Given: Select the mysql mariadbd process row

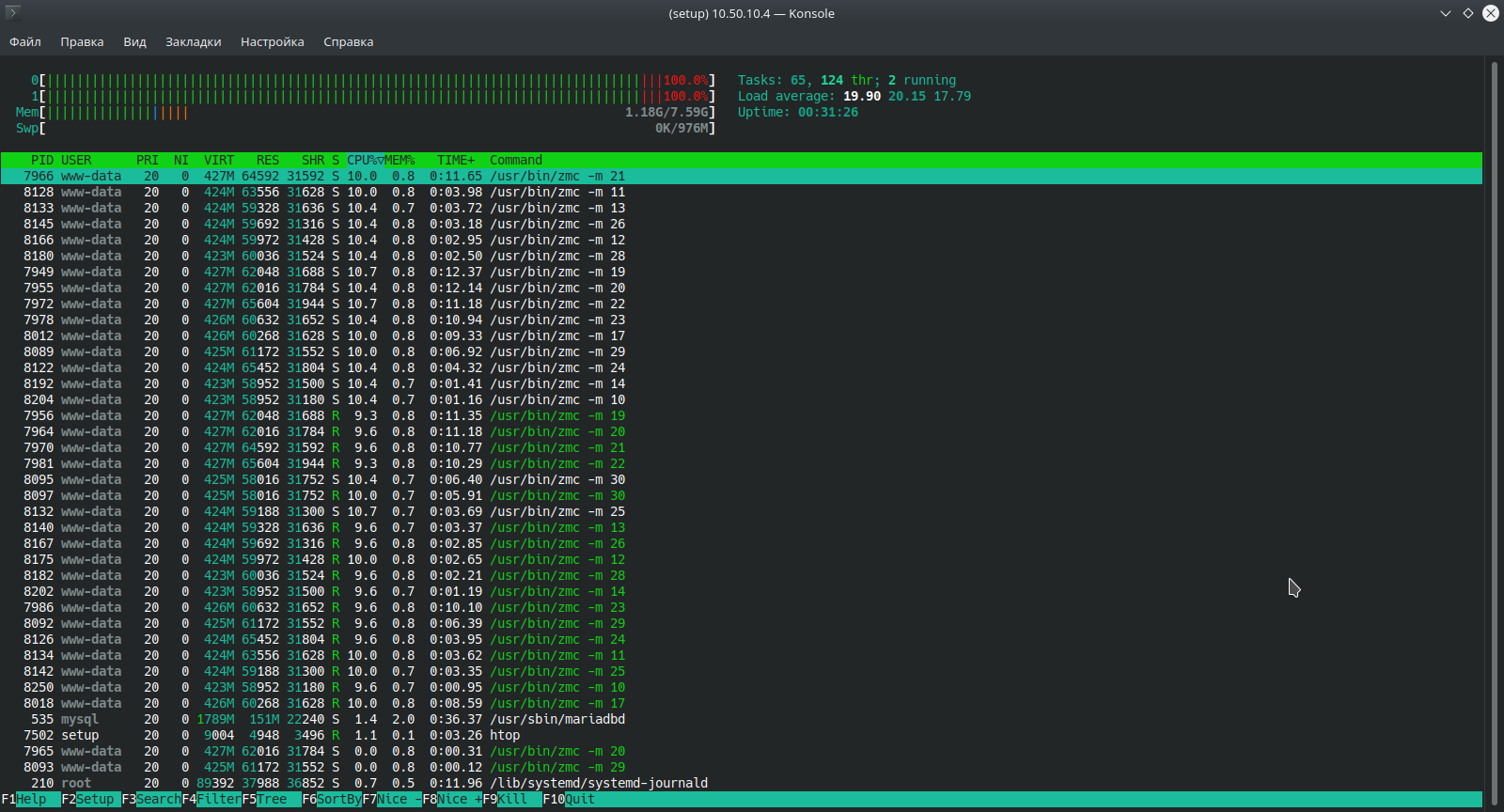Looking at the screenshot, I should point(742,719).
